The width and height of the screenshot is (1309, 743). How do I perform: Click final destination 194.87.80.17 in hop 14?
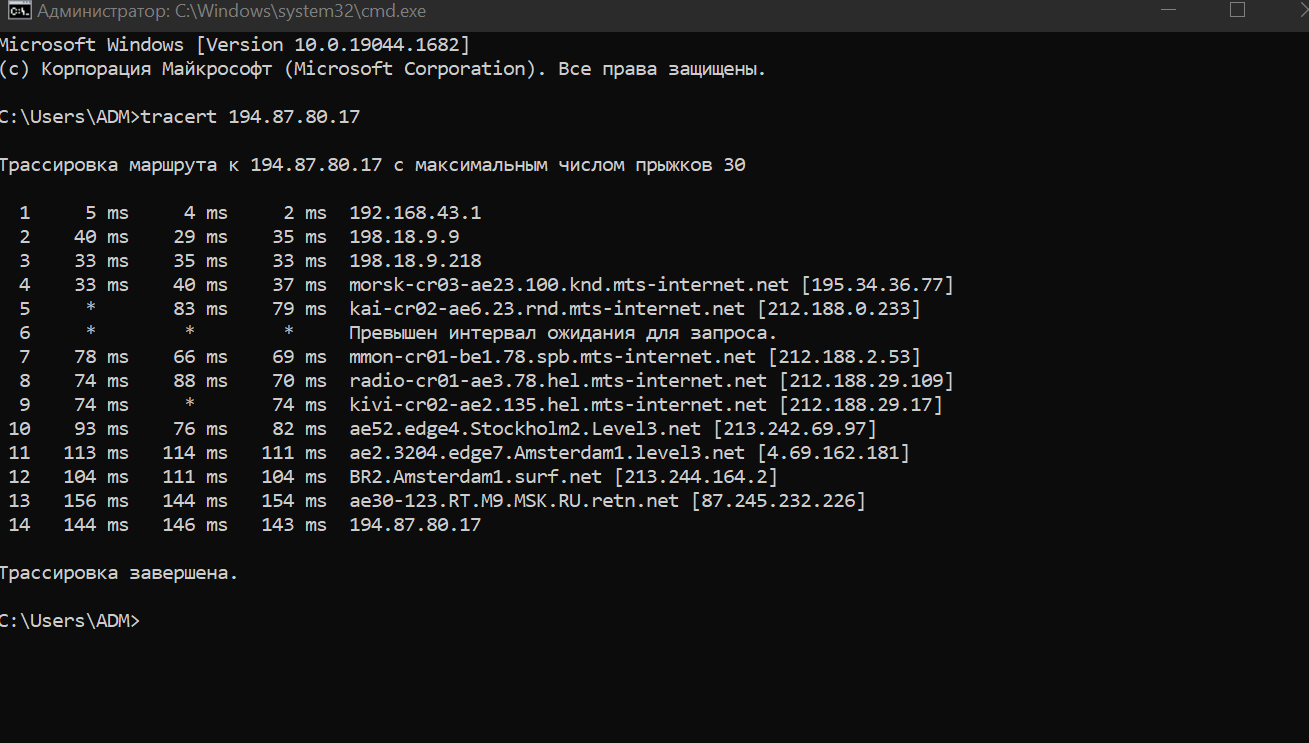(x=415, y=525)
